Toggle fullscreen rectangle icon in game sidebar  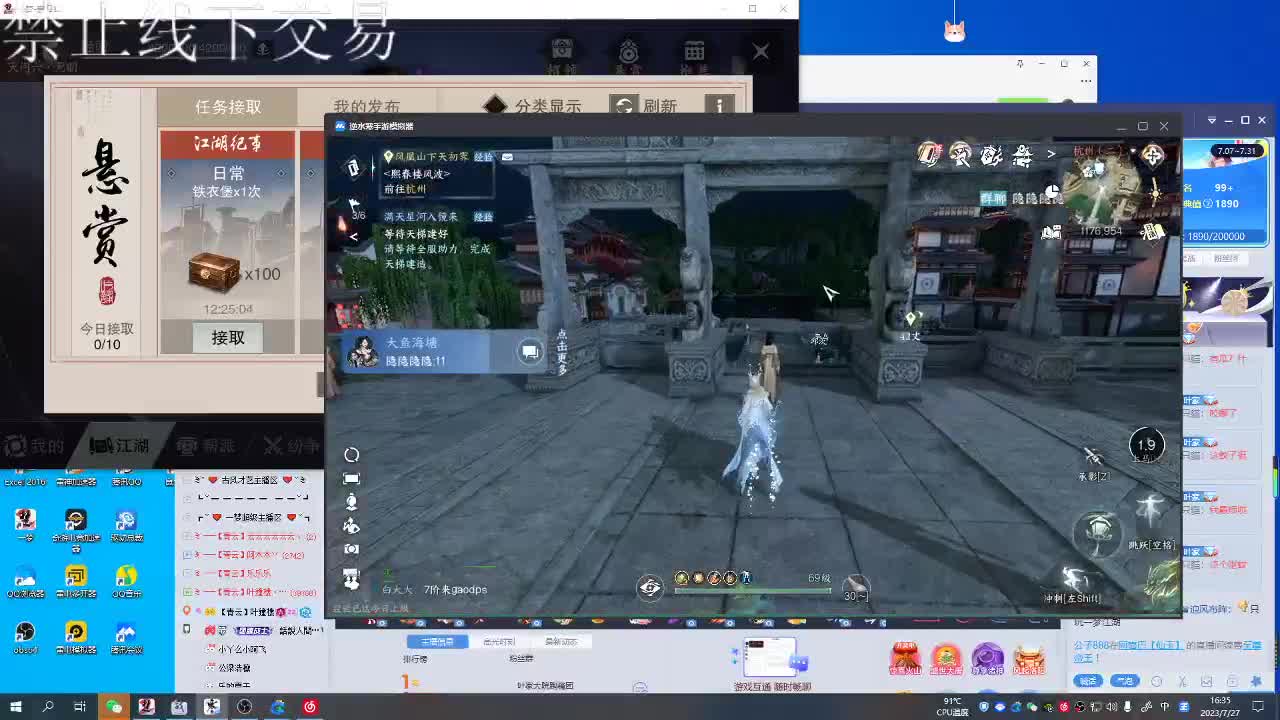click(351, 479)
